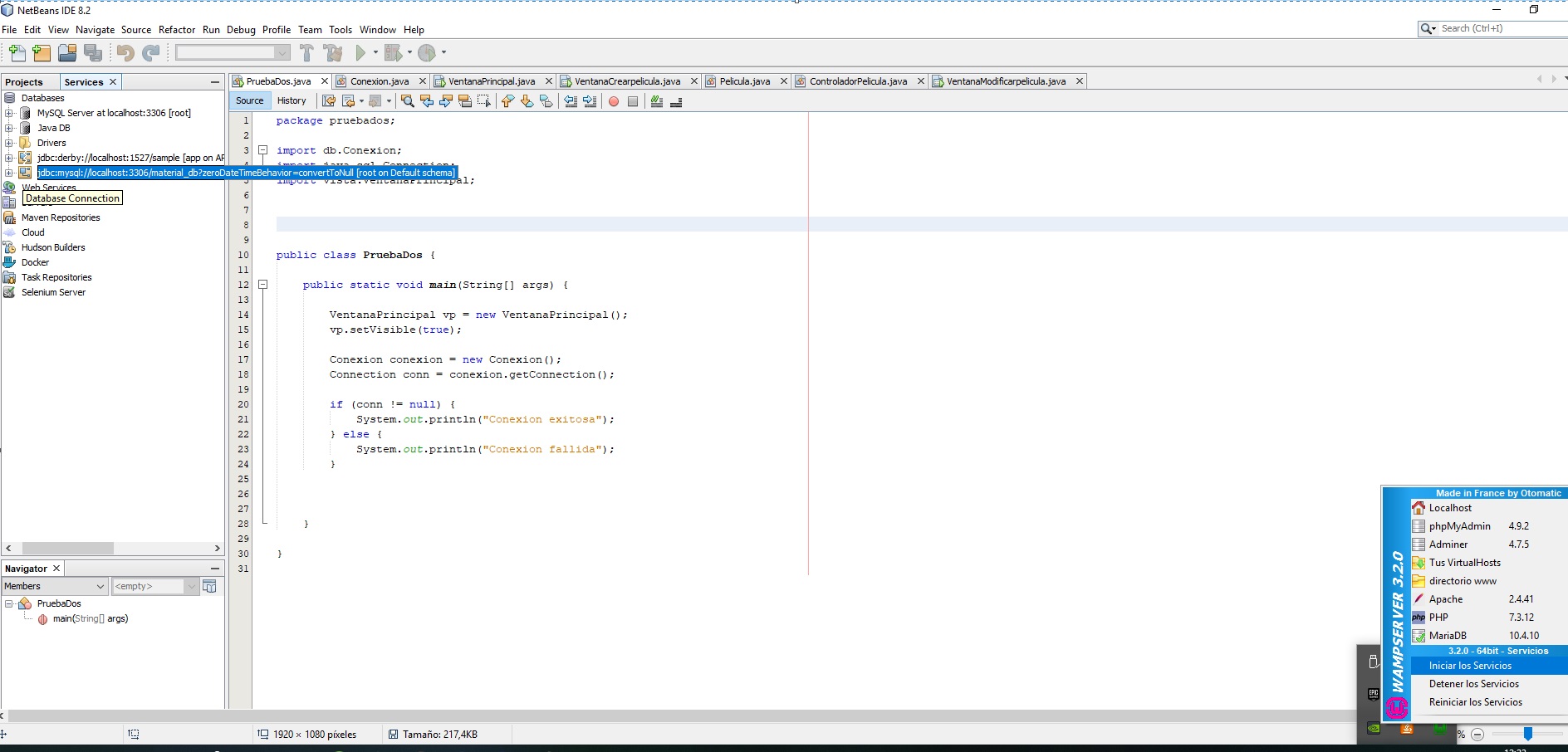Click the New Project toolbar icon
Image resolution: width=1568 pixels, height=752 pixels.
coord(42,53)
